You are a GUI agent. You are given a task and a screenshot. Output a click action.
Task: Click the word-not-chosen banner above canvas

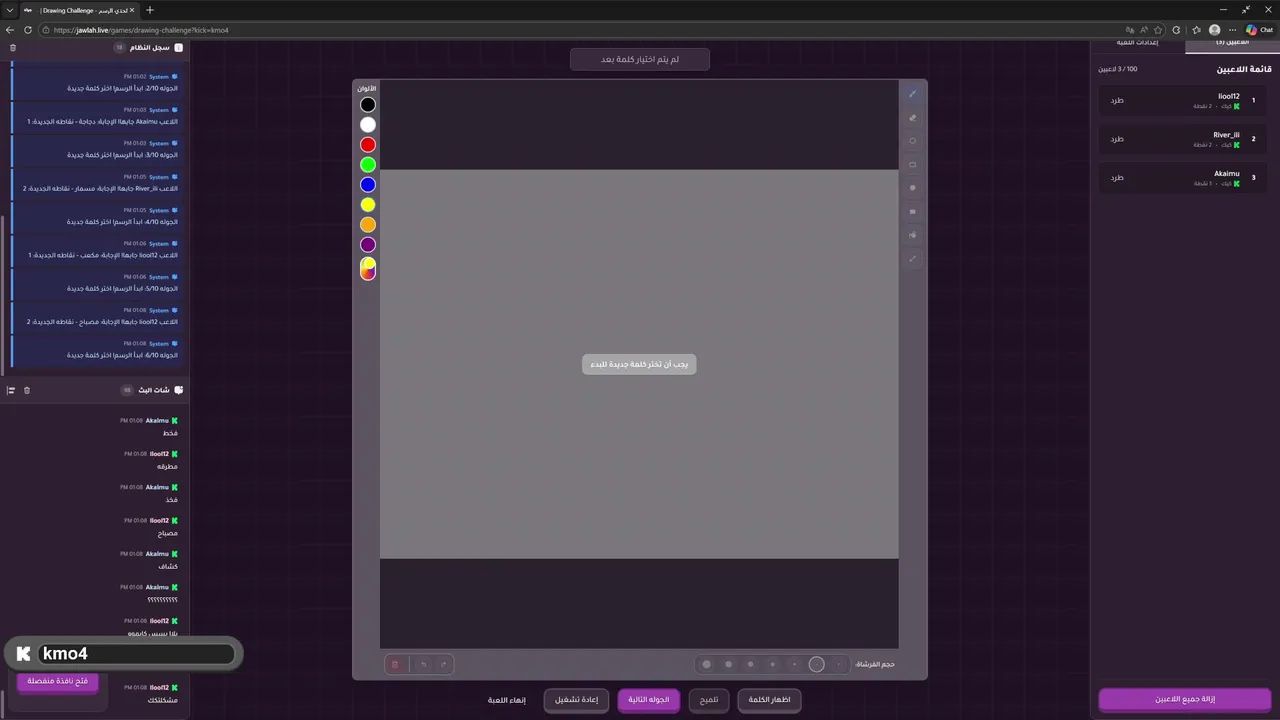pos(640,60)
